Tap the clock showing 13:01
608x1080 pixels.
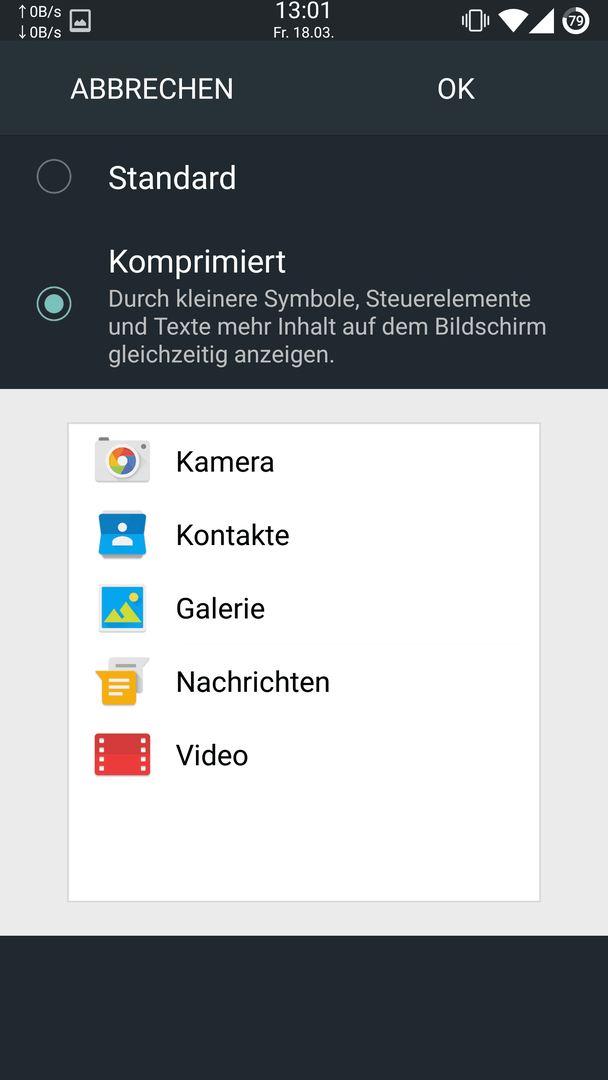304,11
